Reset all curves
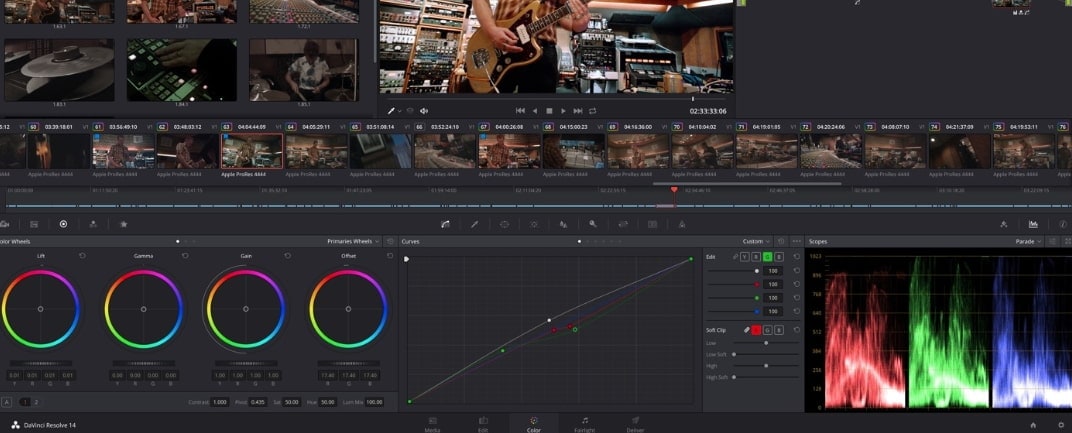Viewport: 1072px width, 433px height. (x=781, y=241)
